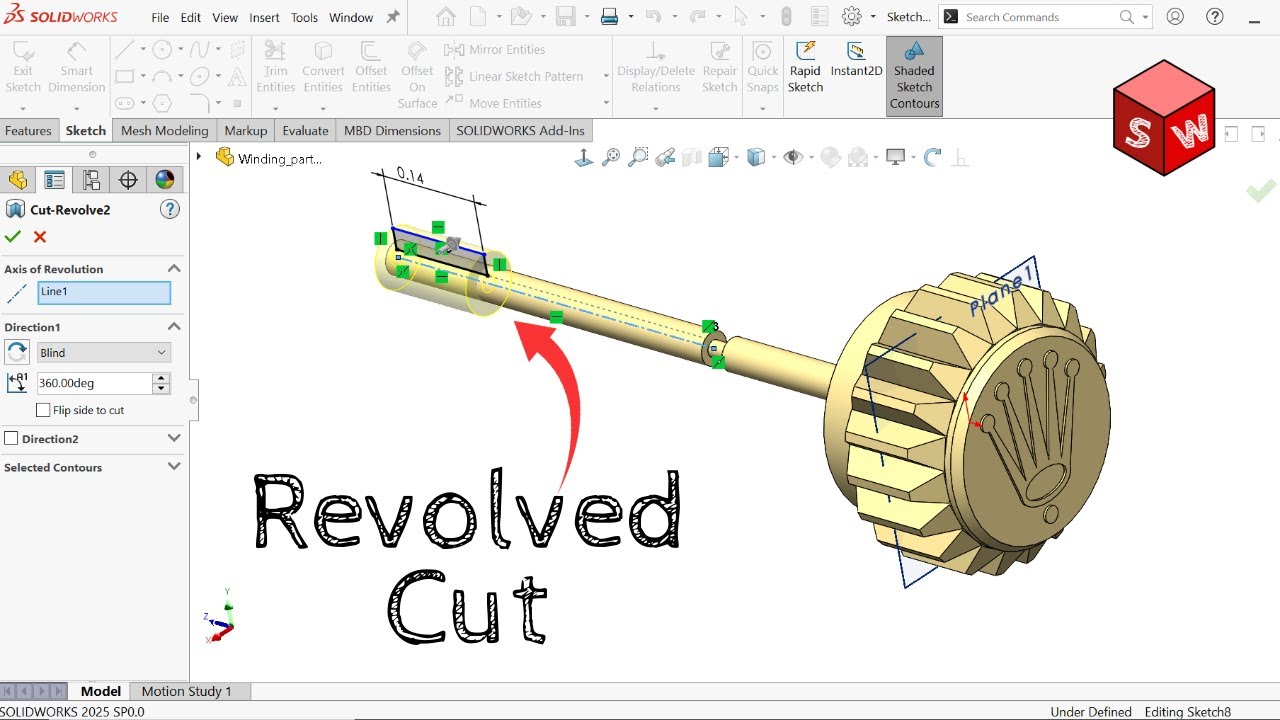Click Mirror Entities button
The width and height of the screenshot is (1280, 720).
click(495, 49)
